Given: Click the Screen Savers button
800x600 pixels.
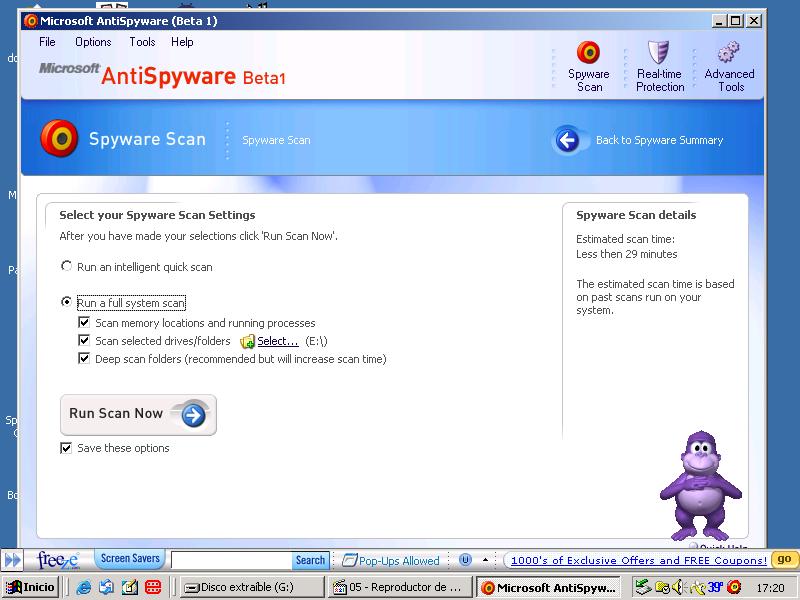Looking at the screenshot, I should pyautogui.click(x=130, y=559).
